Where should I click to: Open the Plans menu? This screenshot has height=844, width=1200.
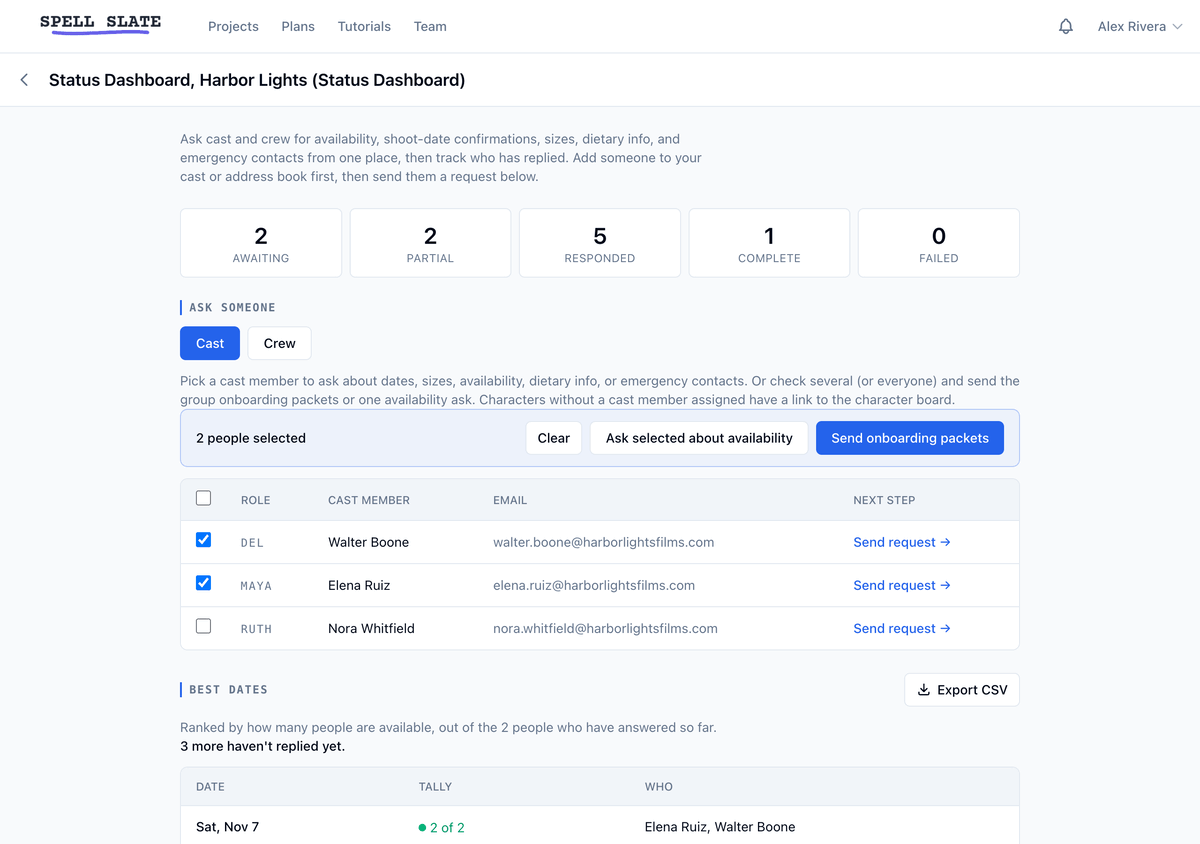(298, 27)
